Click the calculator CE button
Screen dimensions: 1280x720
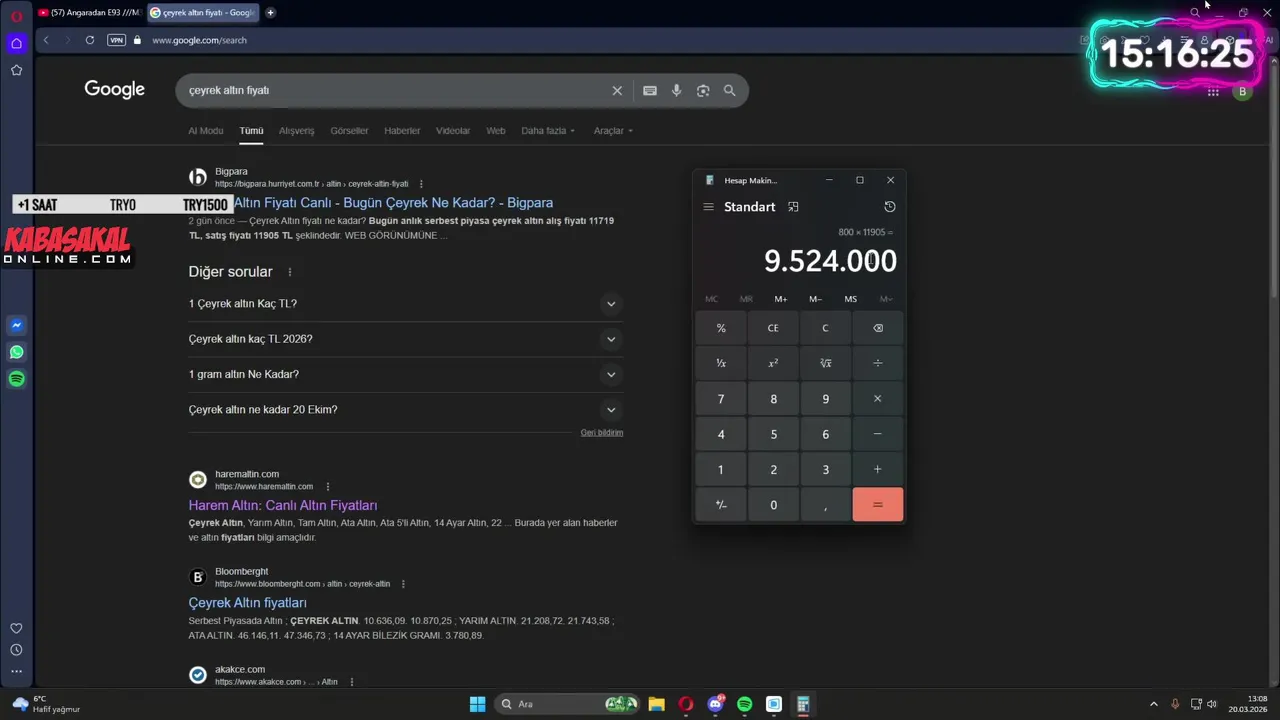773,328
